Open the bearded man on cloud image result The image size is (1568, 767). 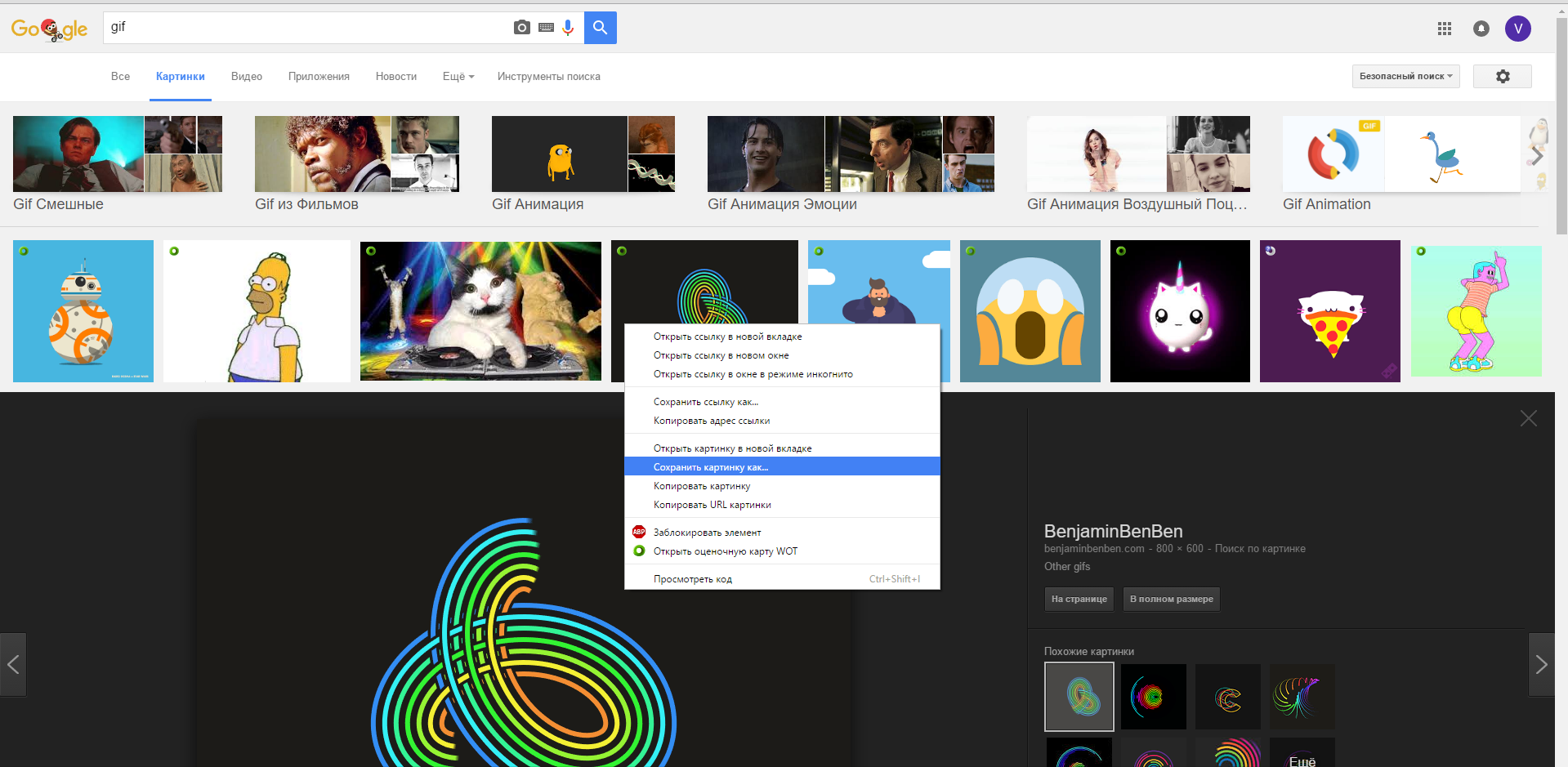(878, 281)
